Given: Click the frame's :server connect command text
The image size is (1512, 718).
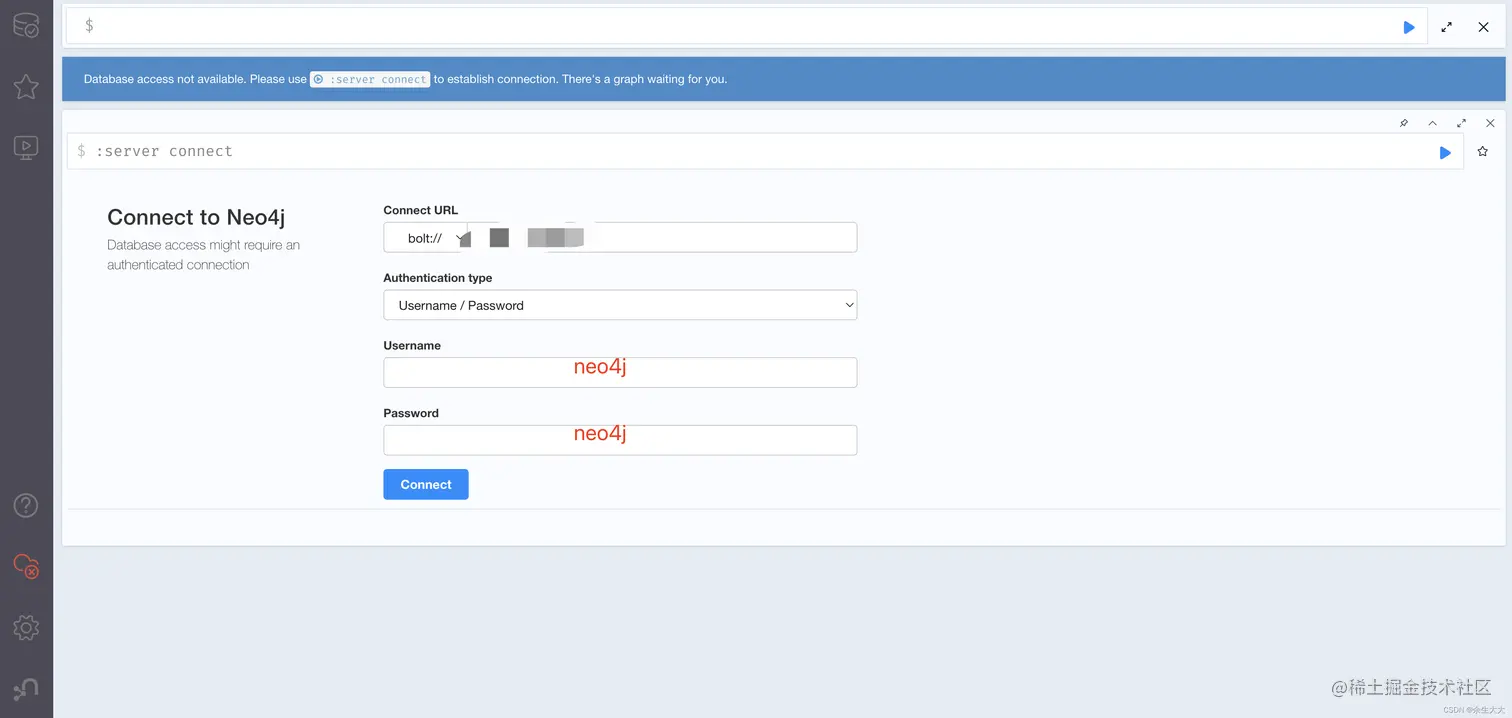Looking at the screenshot, I should click(164, 151).
